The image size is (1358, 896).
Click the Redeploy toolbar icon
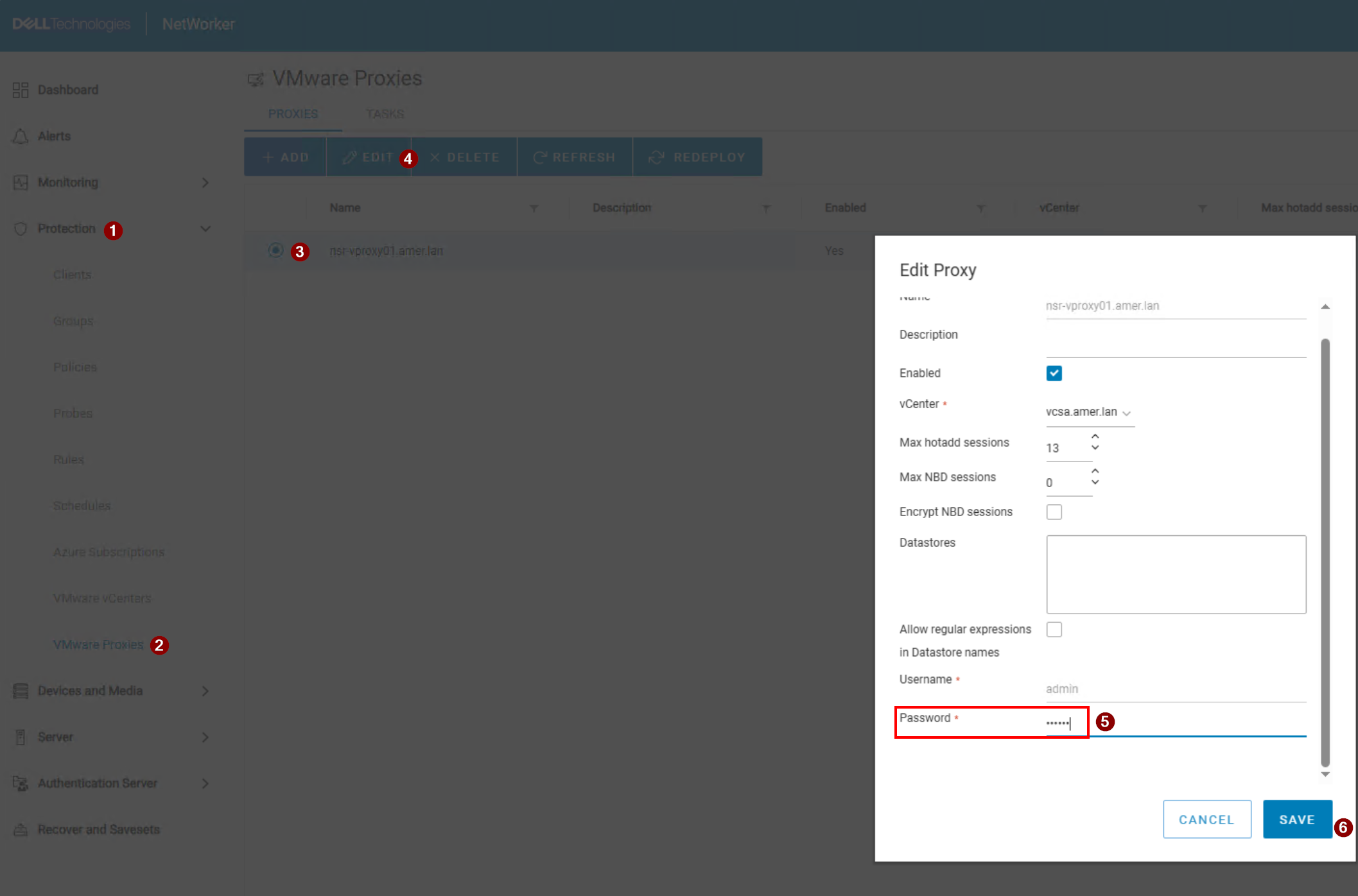[656, 157]
